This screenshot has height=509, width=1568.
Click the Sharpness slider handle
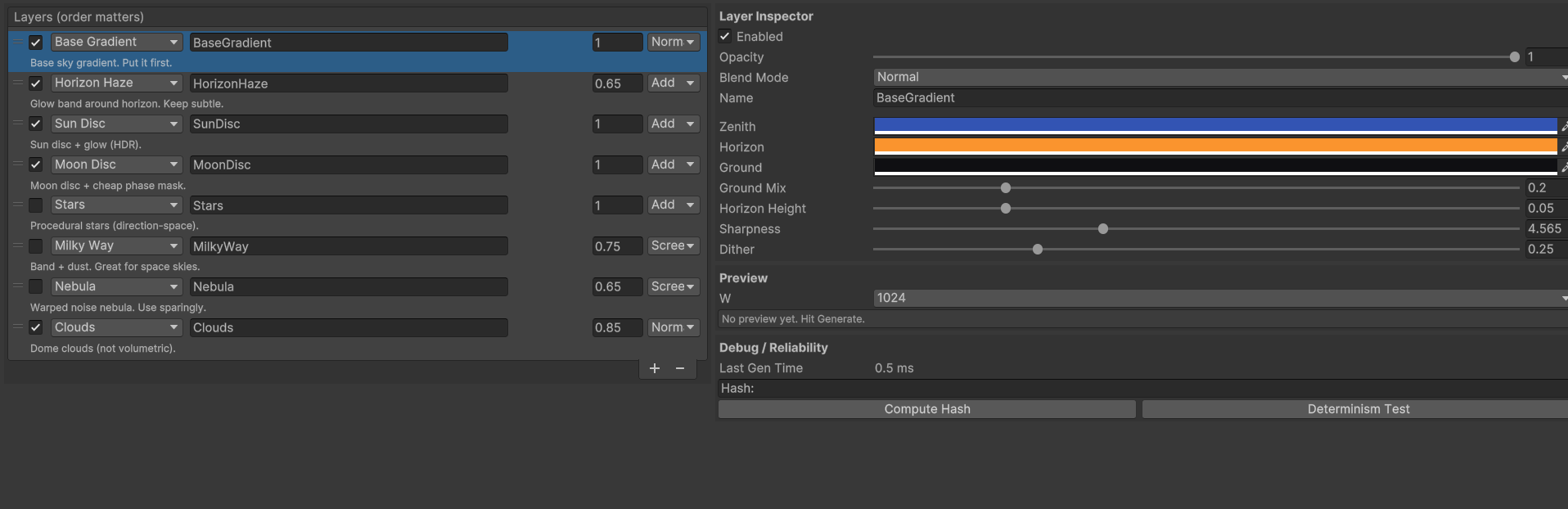coord(1103,229)
